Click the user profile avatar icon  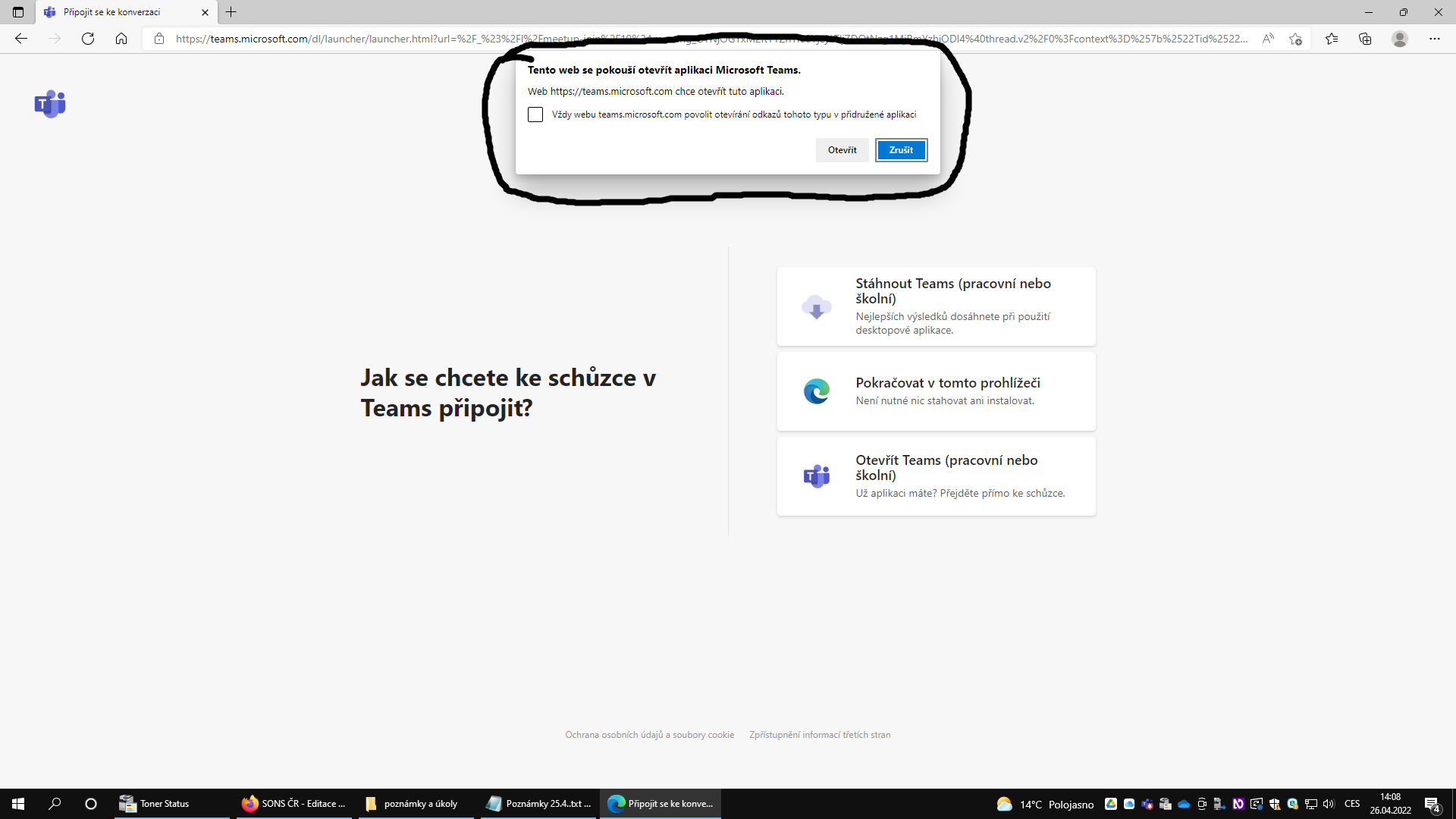click(1400, 39)
